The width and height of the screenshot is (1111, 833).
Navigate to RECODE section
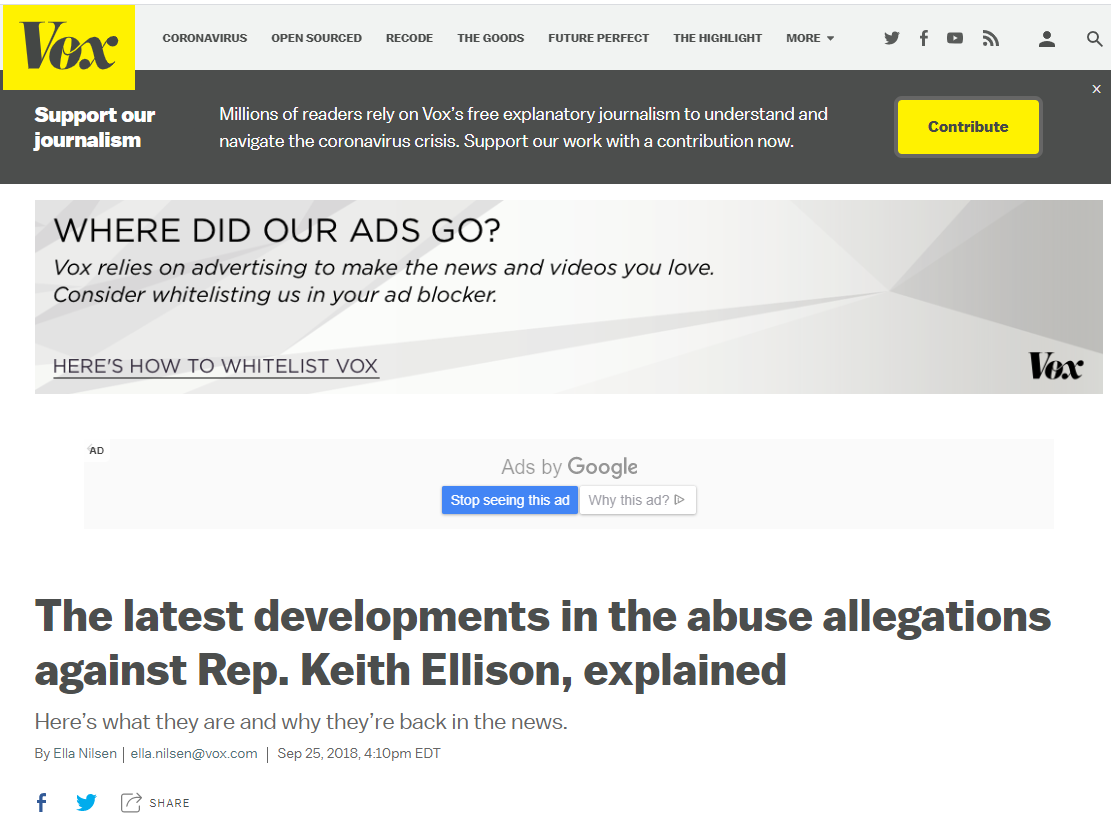pos(409,38)
